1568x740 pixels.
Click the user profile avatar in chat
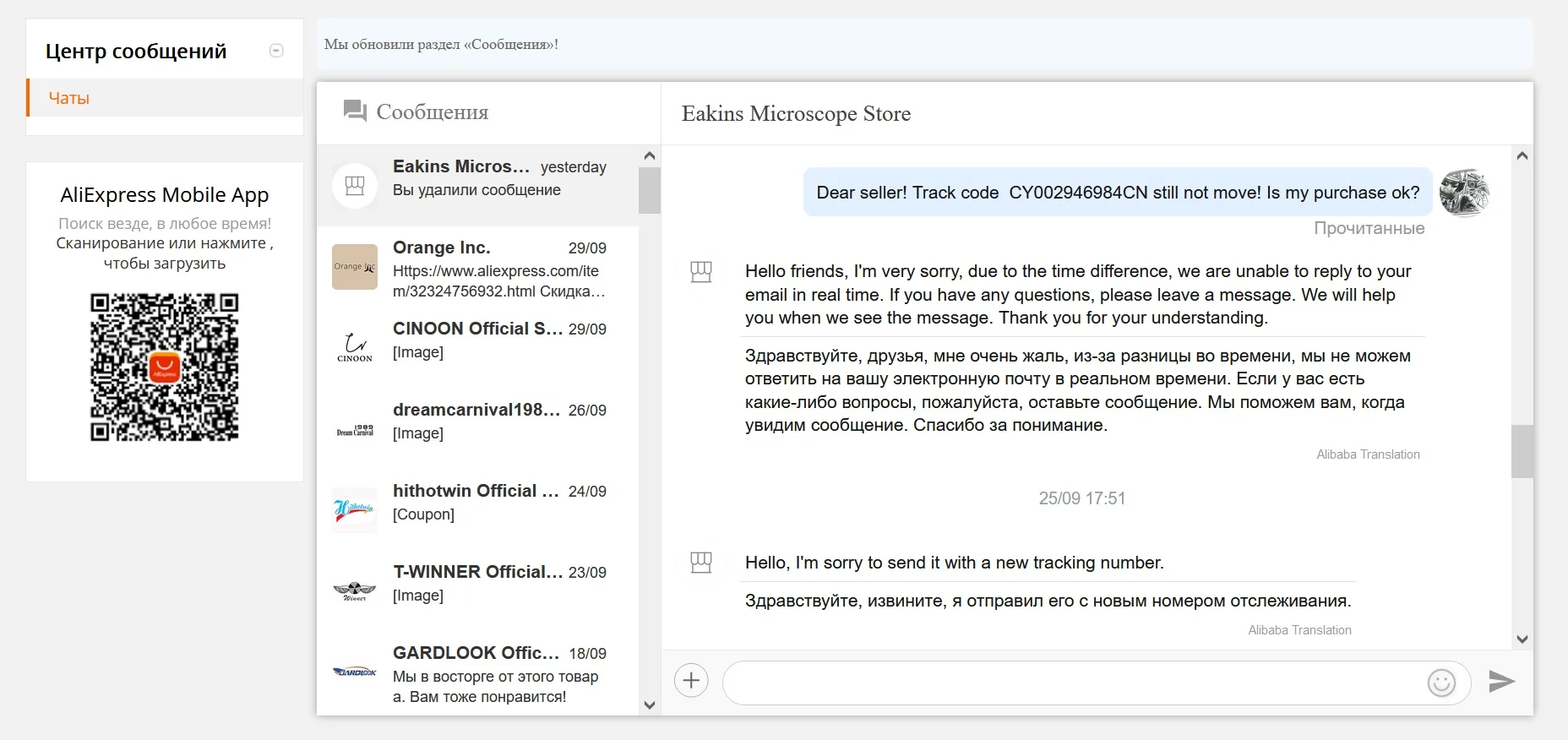[1464, 193]
